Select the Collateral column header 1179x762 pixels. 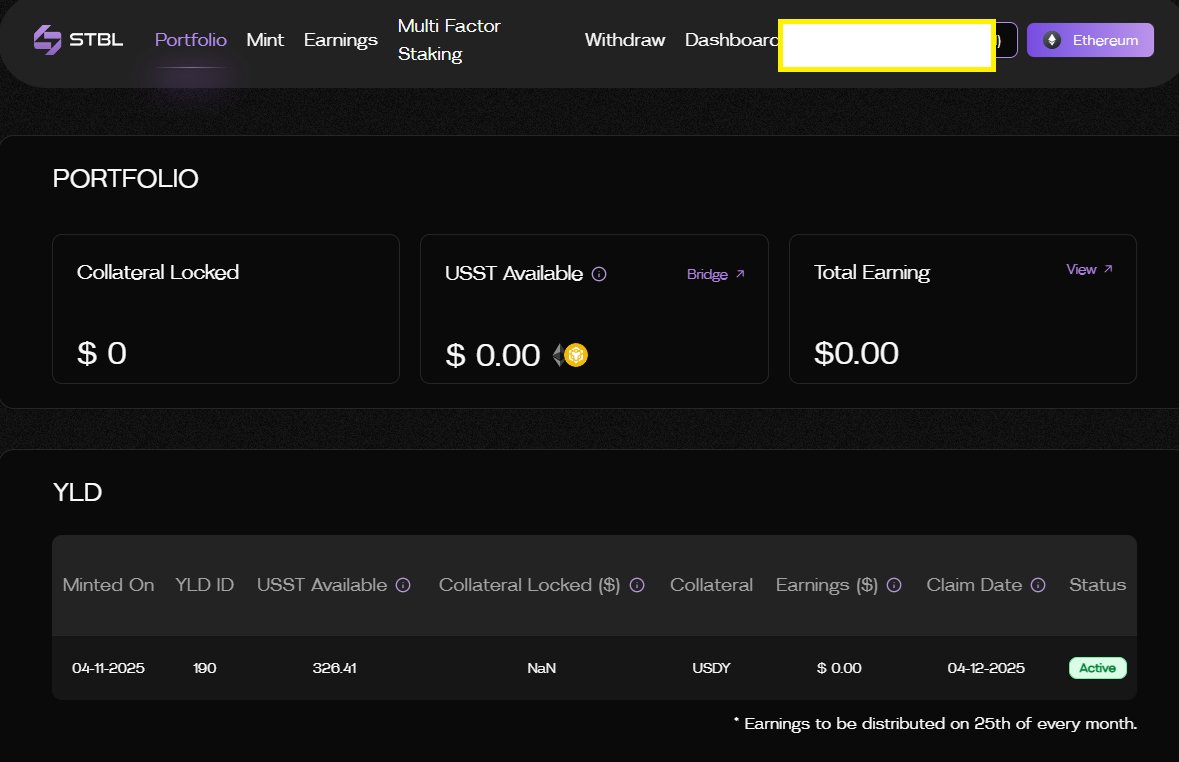711,585
